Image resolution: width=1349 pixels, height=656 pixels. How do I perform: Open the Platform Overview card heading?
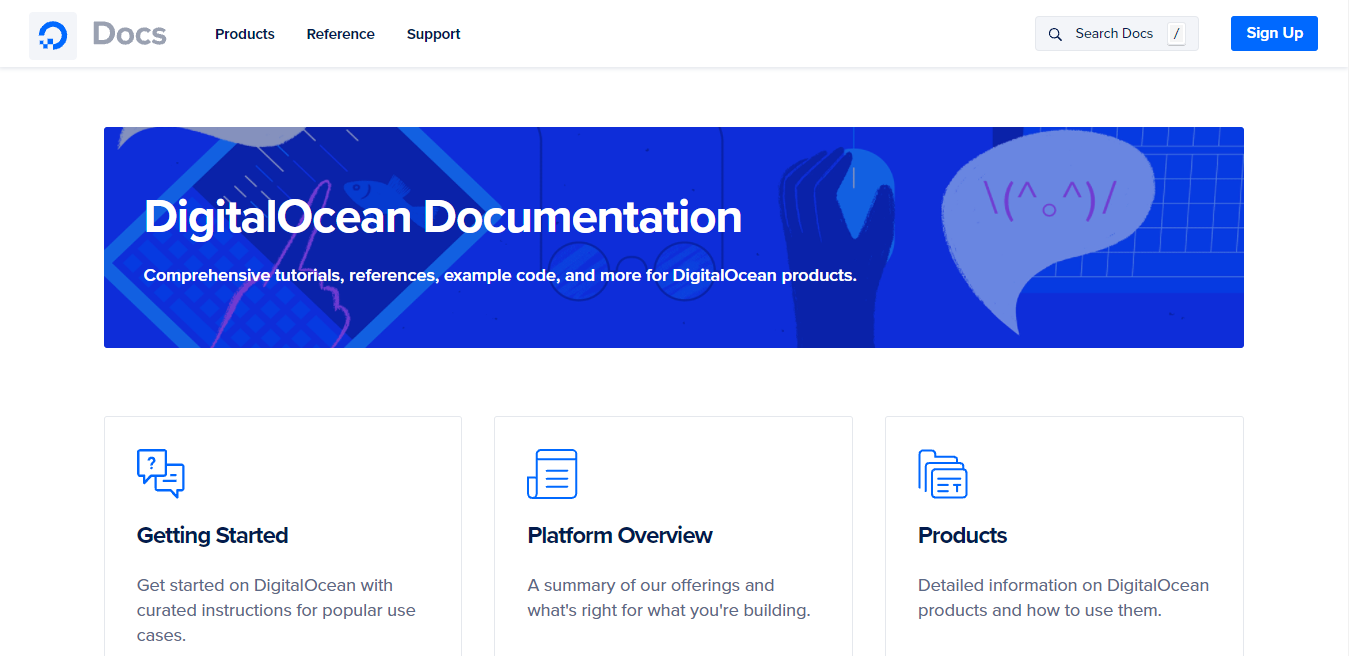pos(620,535)
